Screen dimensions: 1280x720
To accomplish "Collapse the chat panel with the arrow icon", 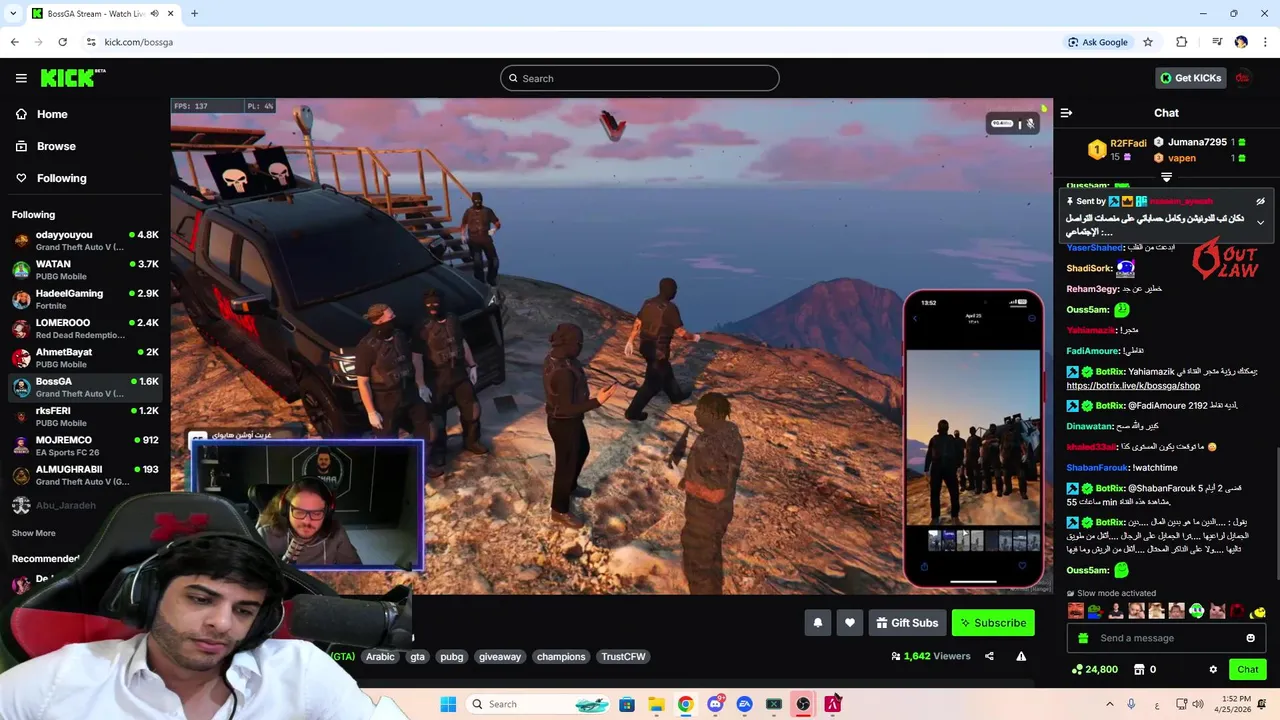I will pos(1066,113).
